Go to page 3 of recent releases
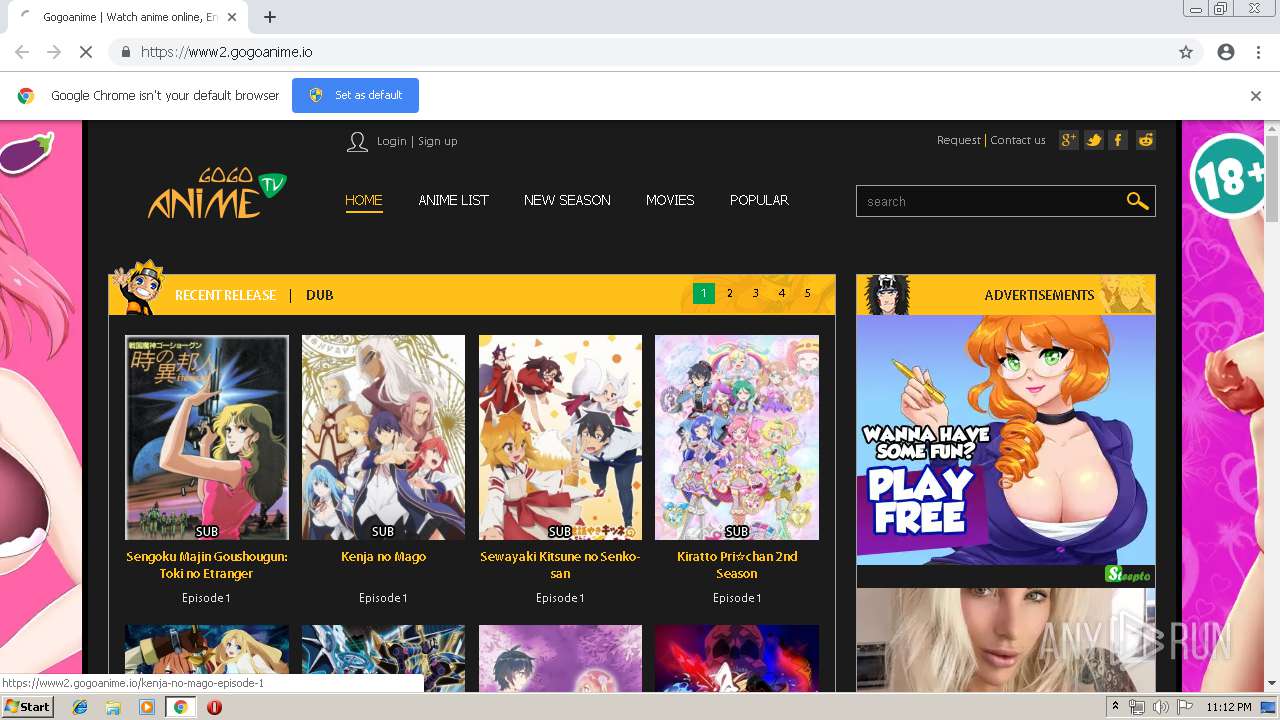 756,294
